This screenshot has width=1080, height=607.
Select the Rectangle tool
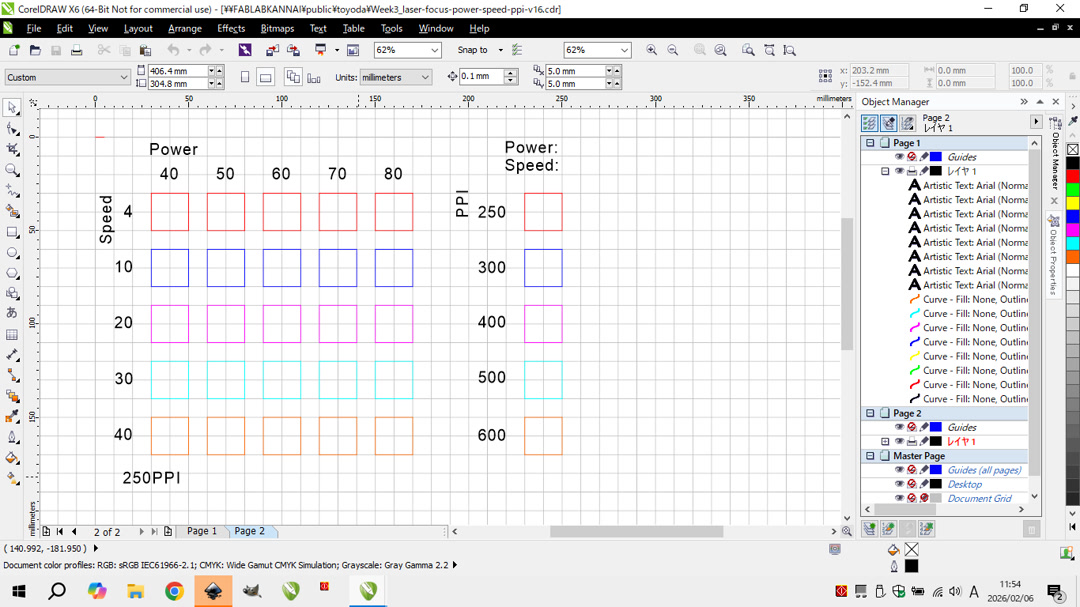coord(12,232)
